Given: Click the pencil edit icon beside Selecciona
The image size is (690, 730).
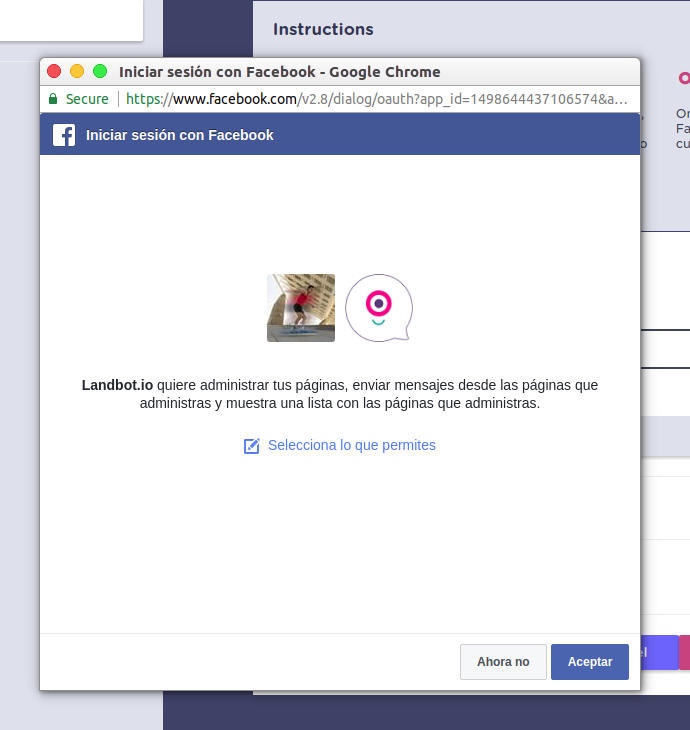Looking at the screenshot, I should 252,446.
